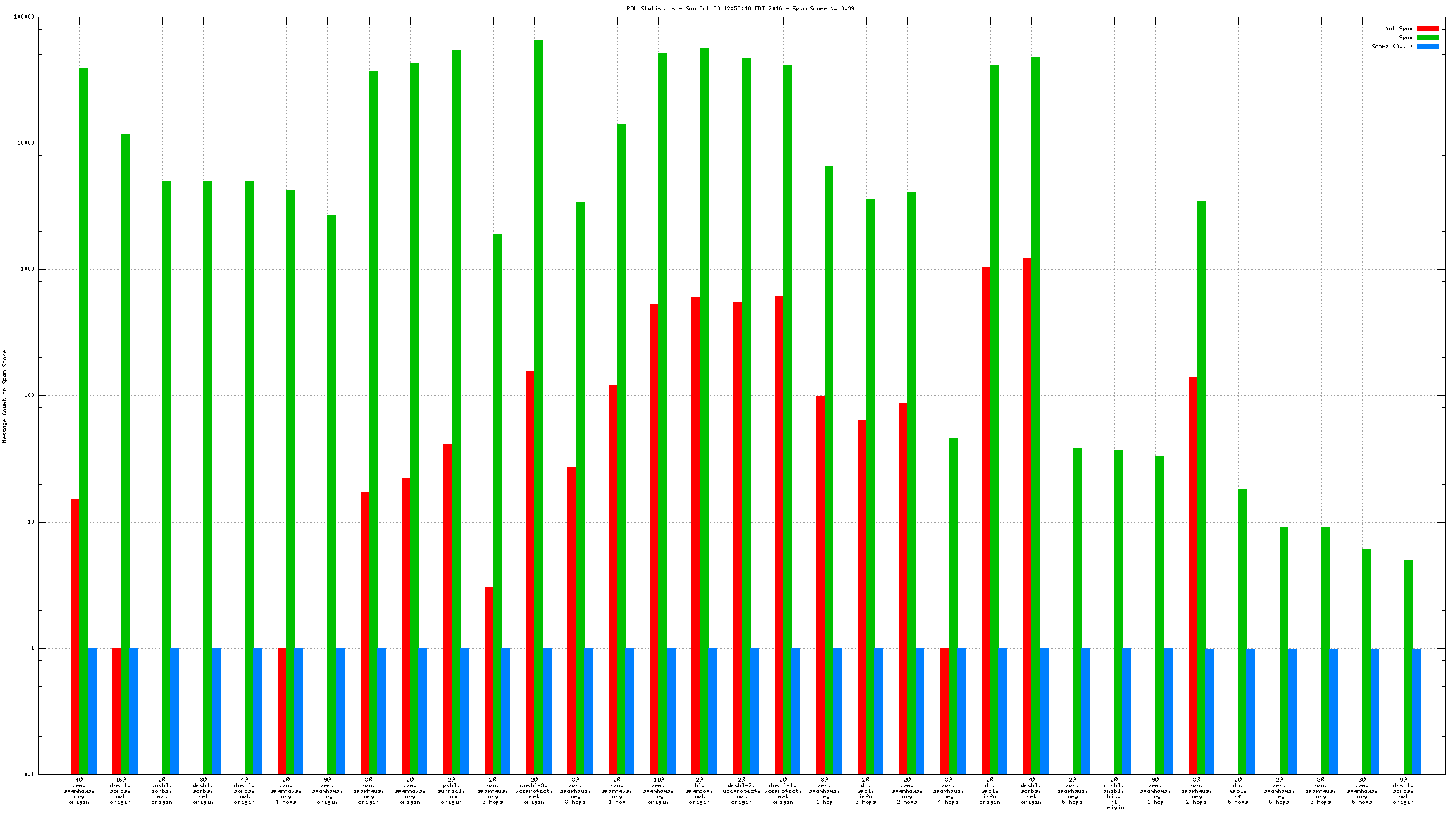The image size is (1456, 819).
Task: Click the dnsbl-1.uceprotect.net origin label
Action: (x=782, y=791)
